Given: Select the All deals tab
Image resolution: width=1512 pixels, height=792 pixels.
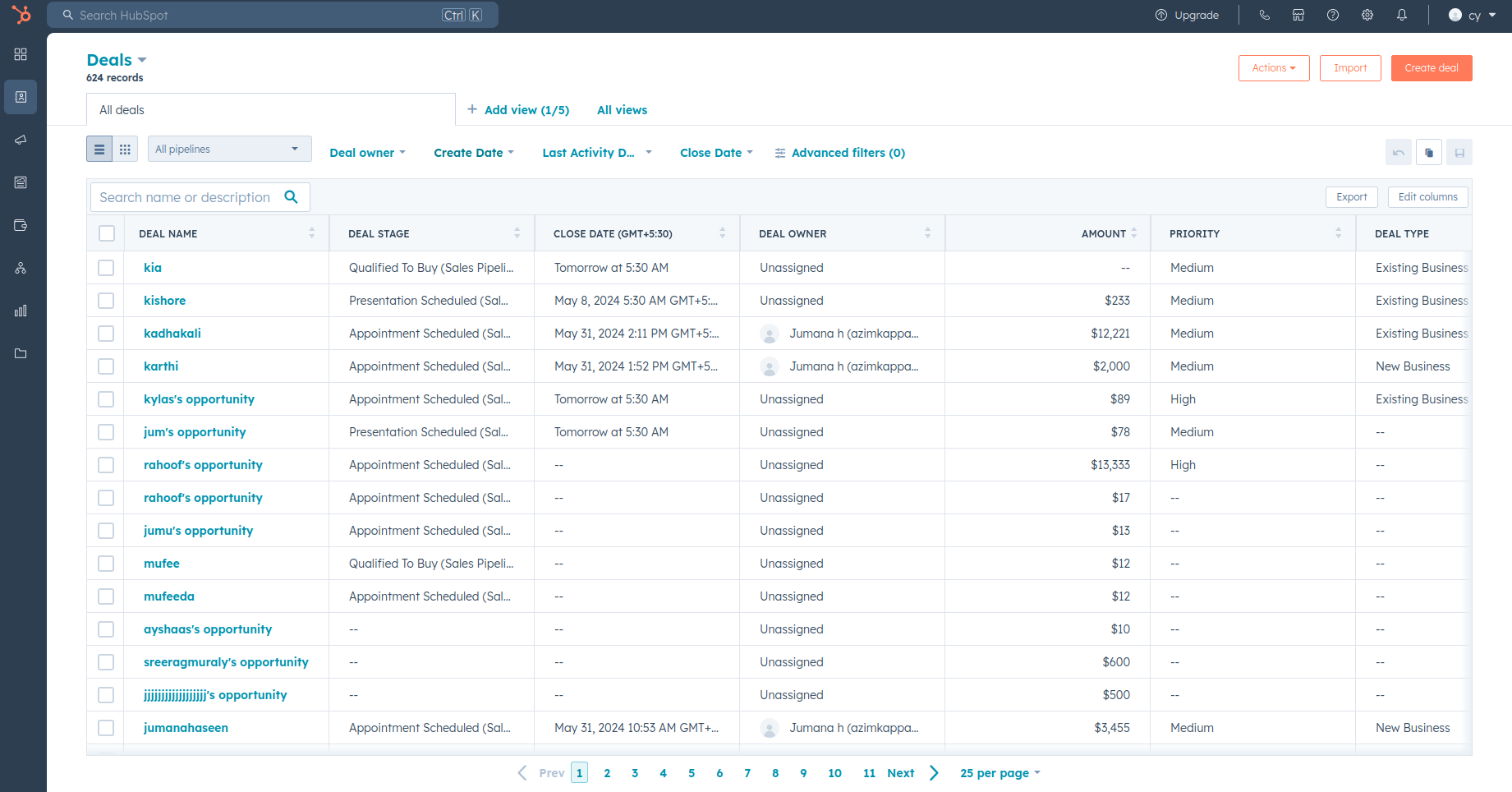Looking at the screenshot, I should [122, 110].
